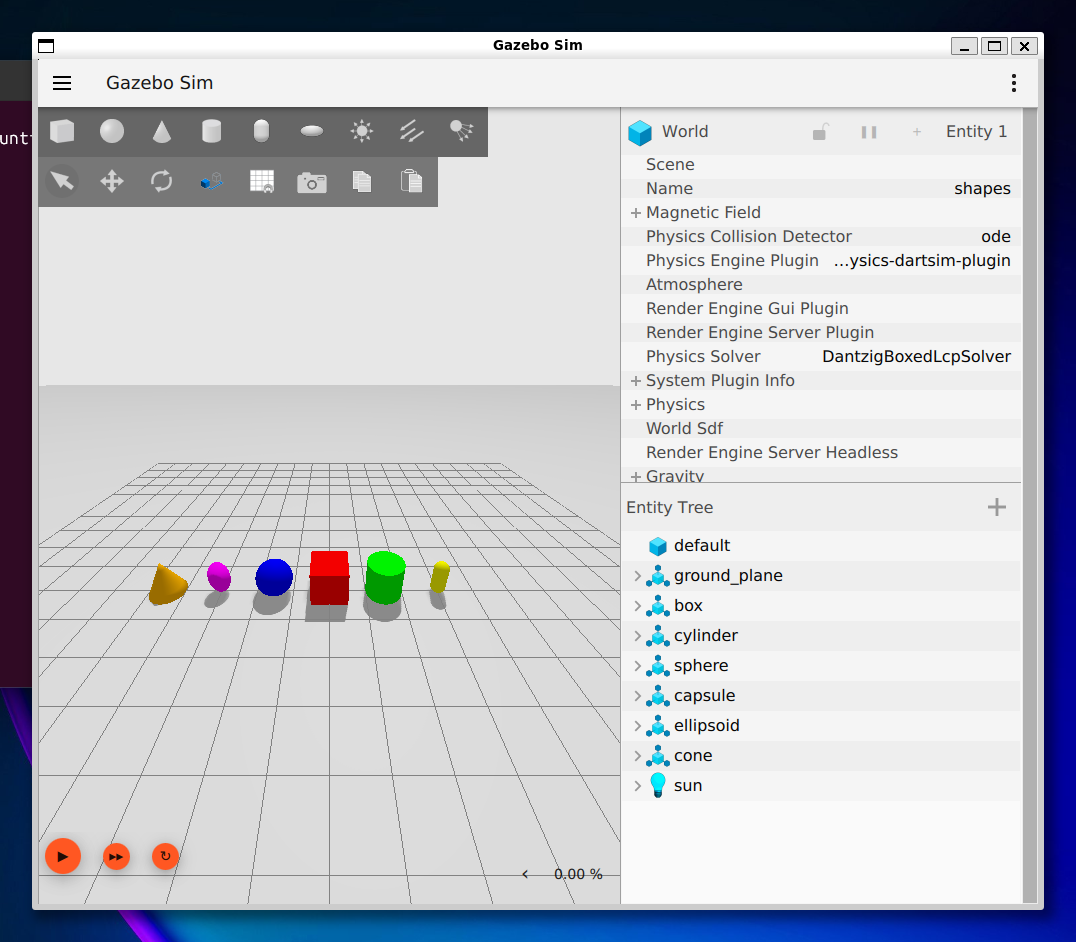Viewport: 1076px width, 942px height.
Task: Open the grid configuration tool
Action: pos(261,181)
